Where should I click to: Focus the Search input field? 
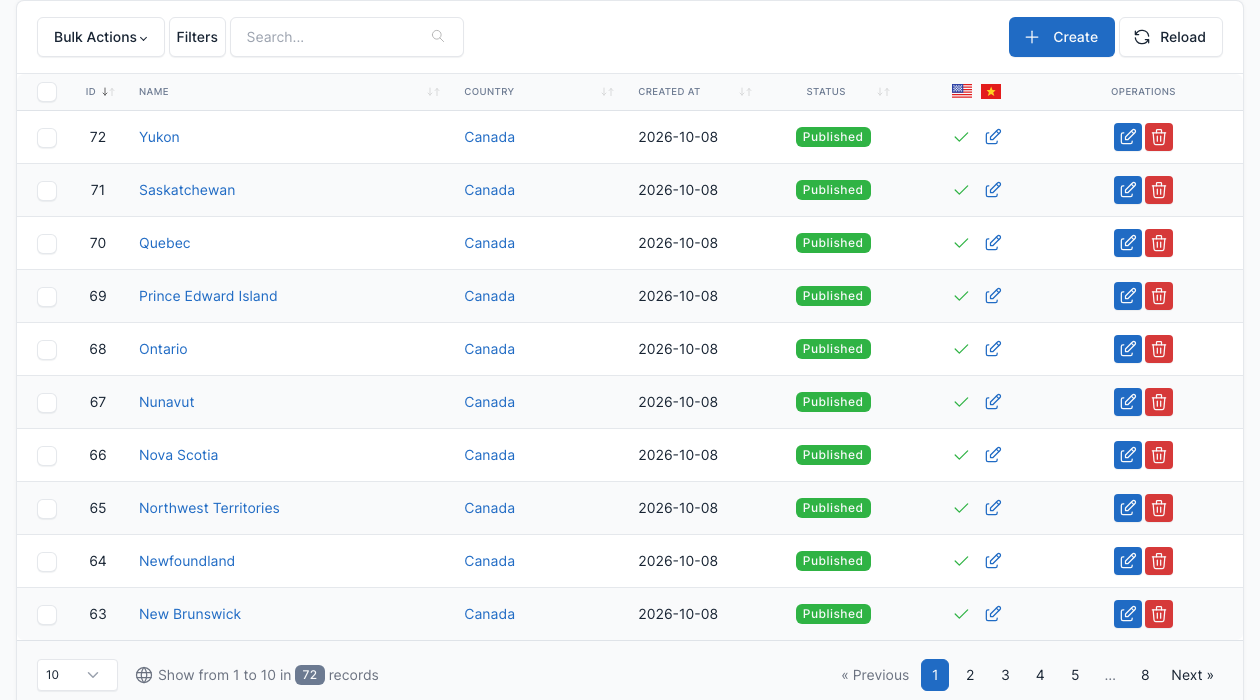tap(347, 37)
